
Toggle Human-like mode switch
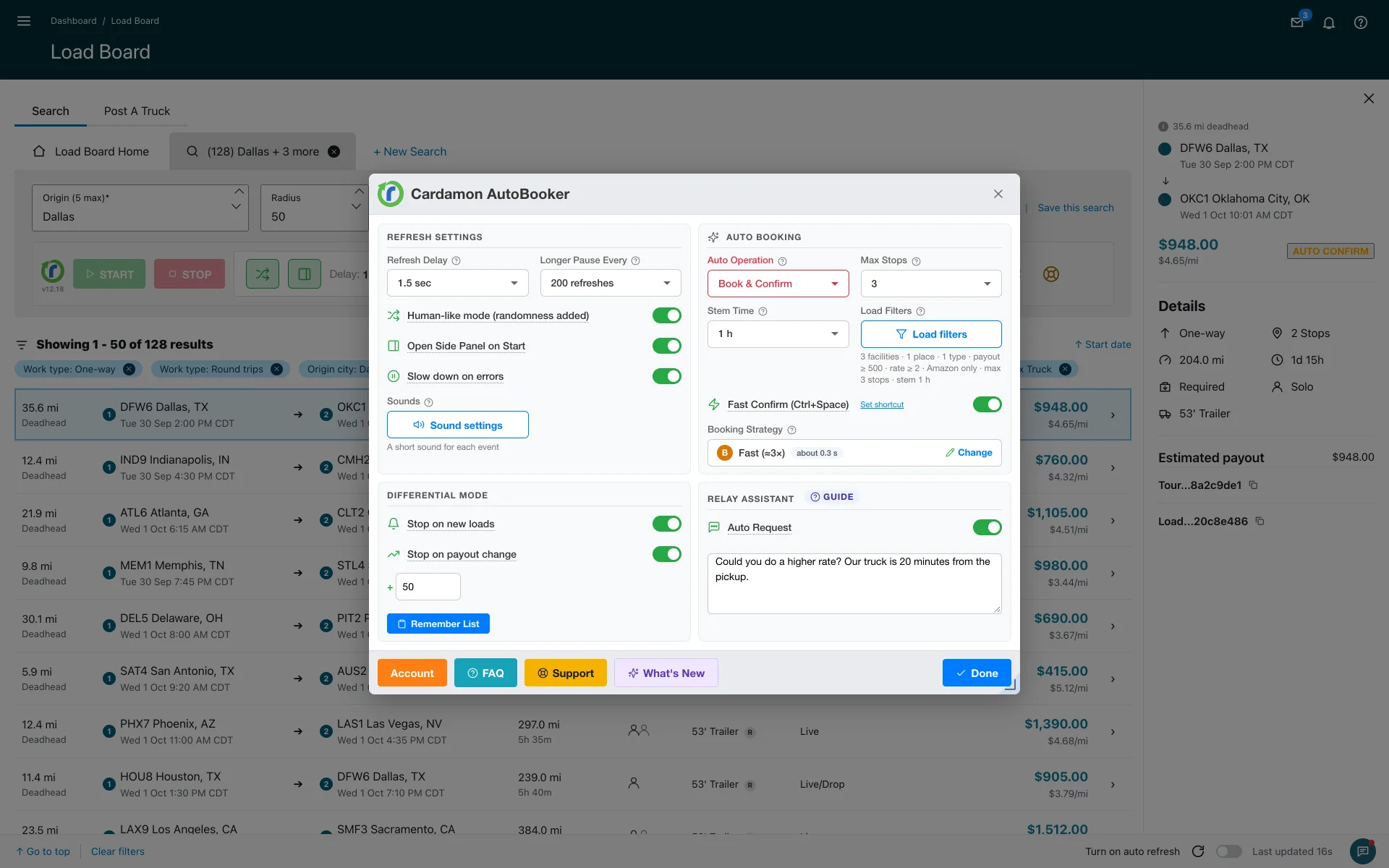pos(667,315)
